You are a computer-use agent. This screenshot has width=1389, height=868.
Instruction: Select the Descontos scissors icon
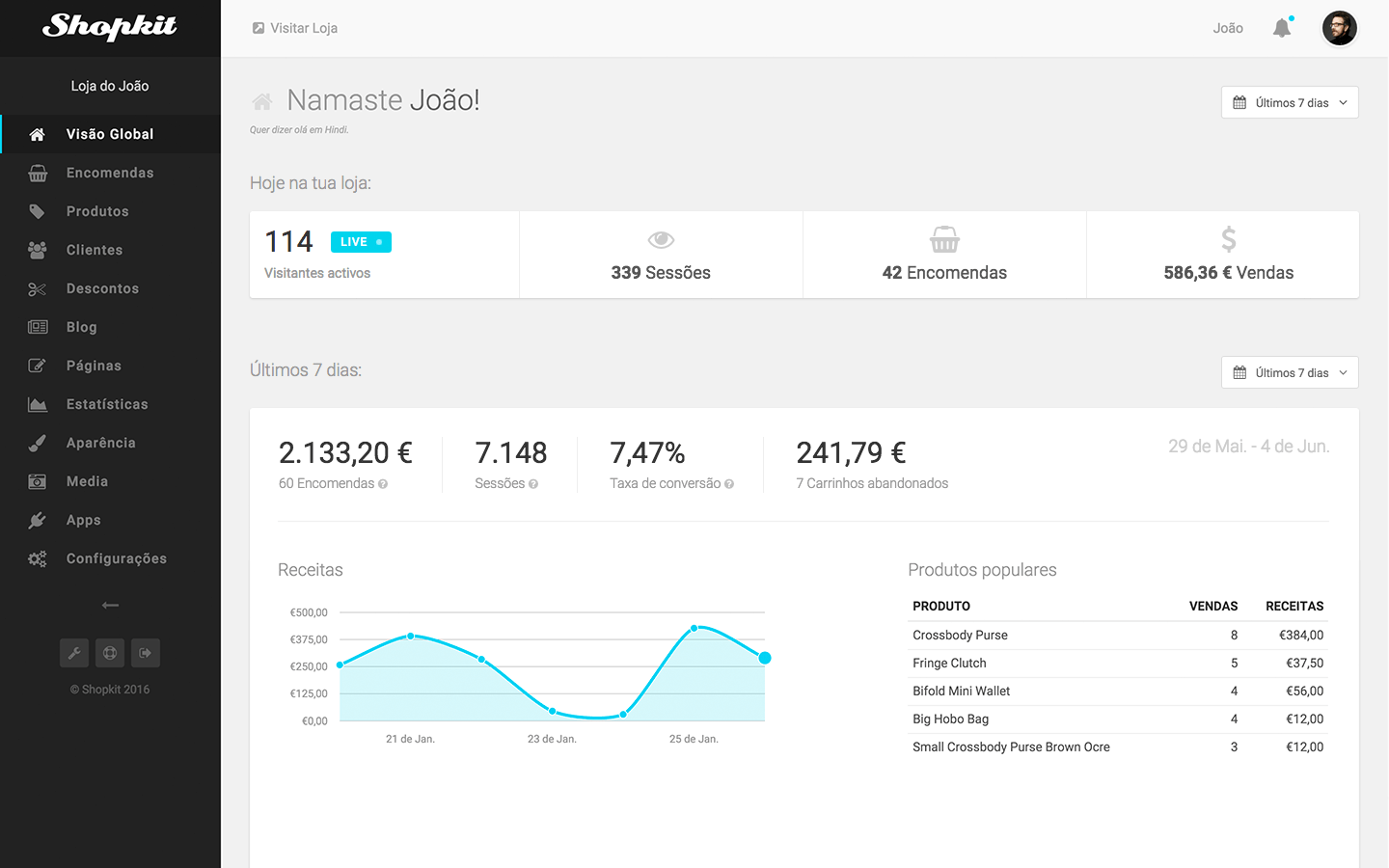click(37, 288)
